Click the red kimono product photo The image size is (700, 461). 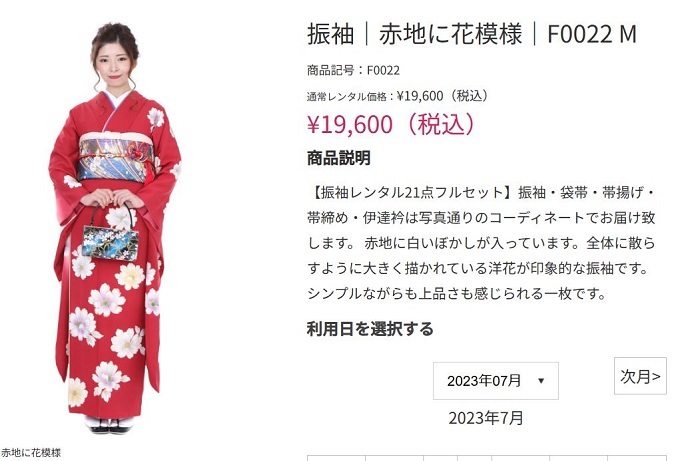pyautogui.click(x=115, y=228)
